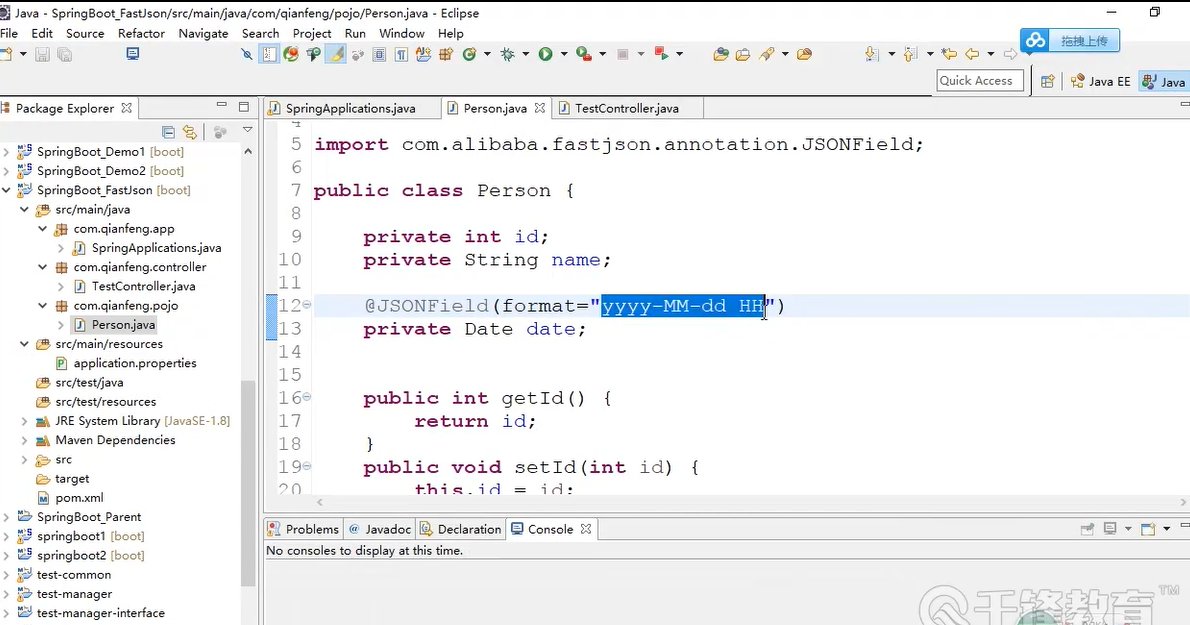Switch to the Problems tab
Viewport: 1190px width, 625px height.
[x=304, y=529]
